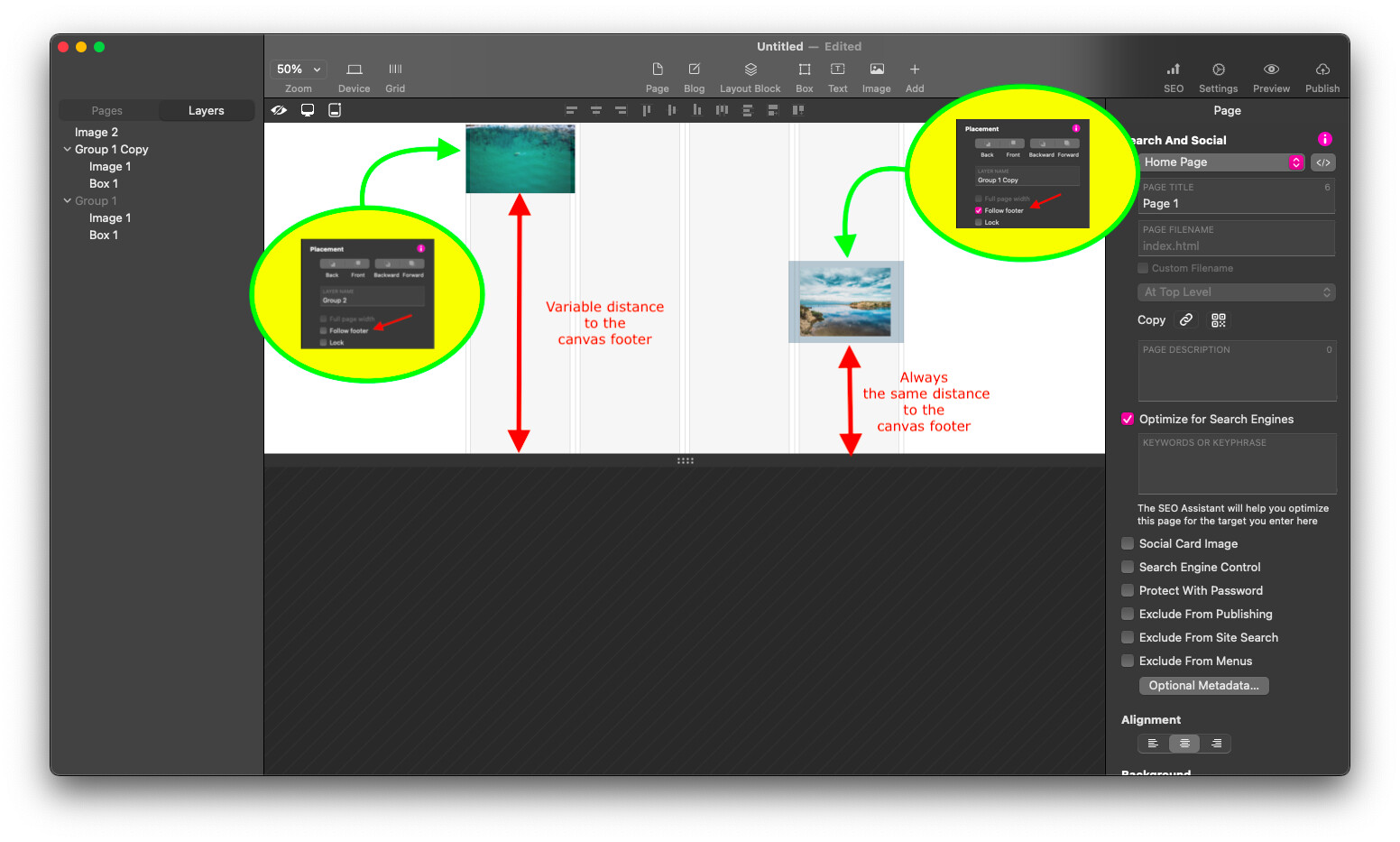Open Home Page selector dropdown
1400x842 pixels.
coord(1220,162)
